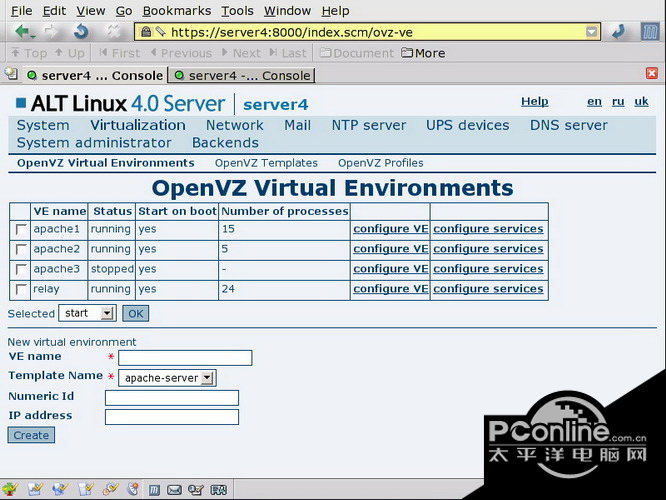Screen dimensions: 666x500
Task: Reload the page with the Reload icon
Action: tap(81, 32)
